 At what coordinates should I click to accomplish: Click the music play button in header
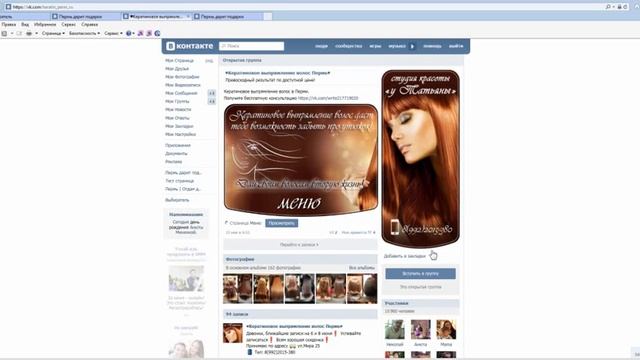pos(412,46)
